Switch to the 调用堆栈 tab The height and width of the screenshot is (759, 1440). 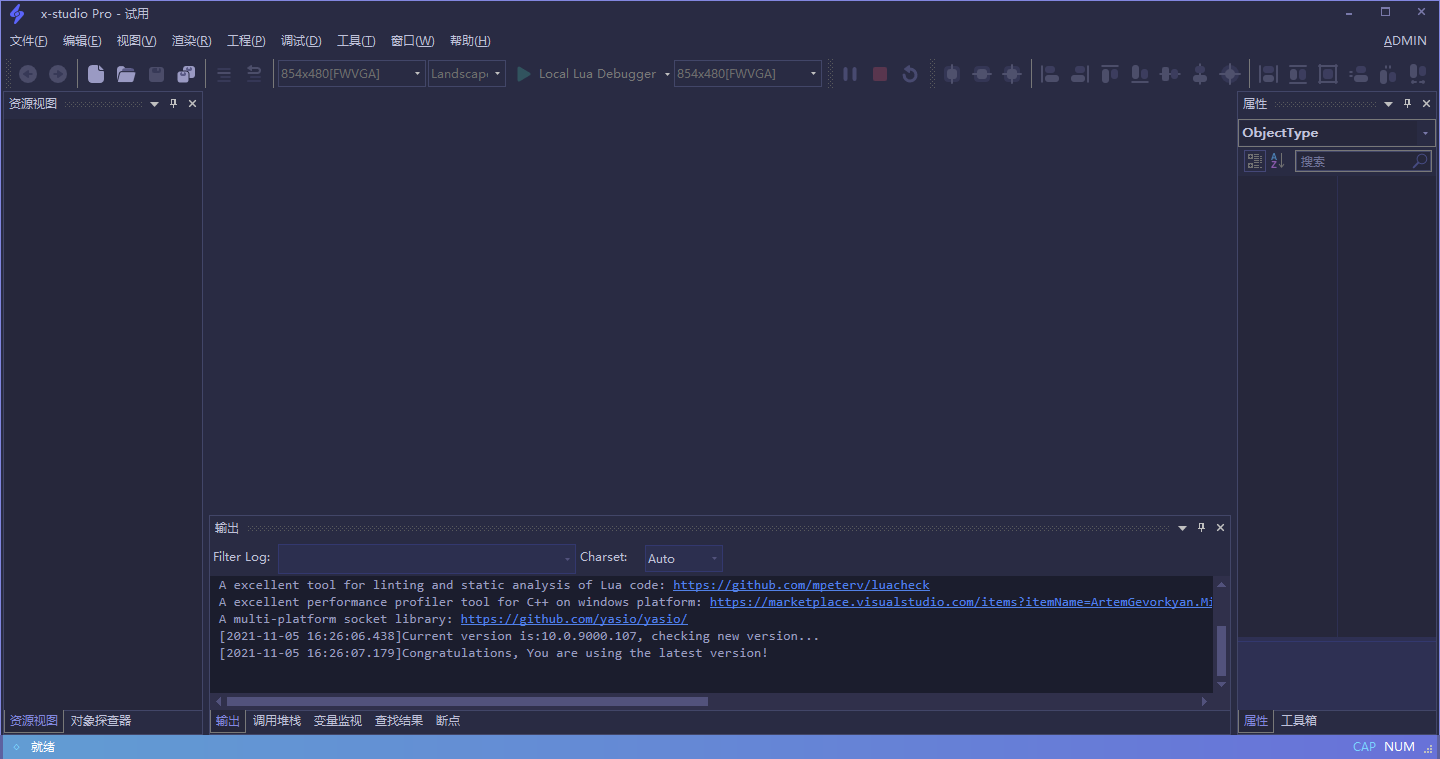277,721
